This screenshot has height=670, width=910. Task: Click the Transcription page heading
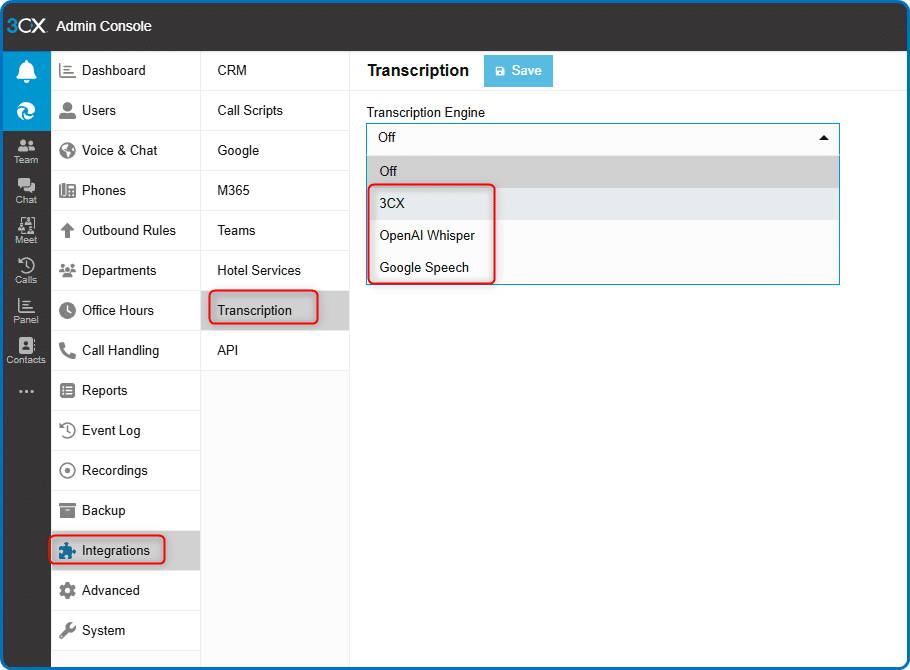point(418,71)
